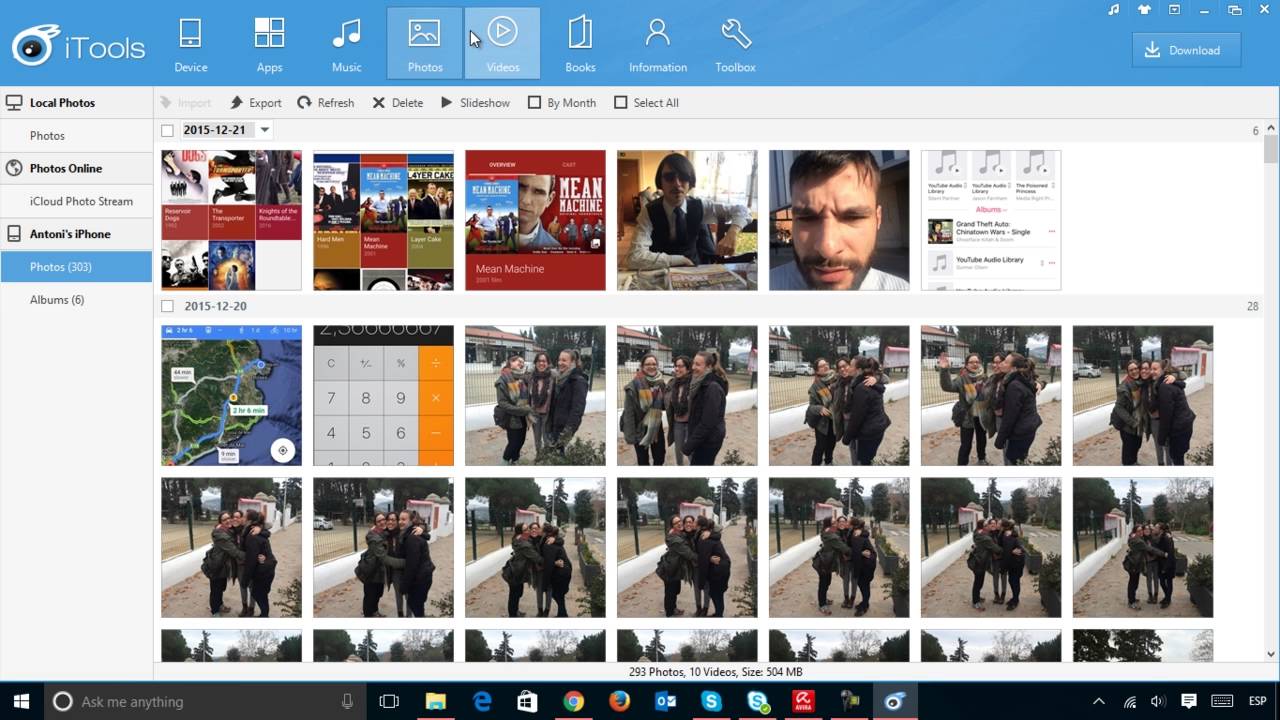Open the Apps section
The height and width of the screenshot is (720, 1280).
(269, 44)
